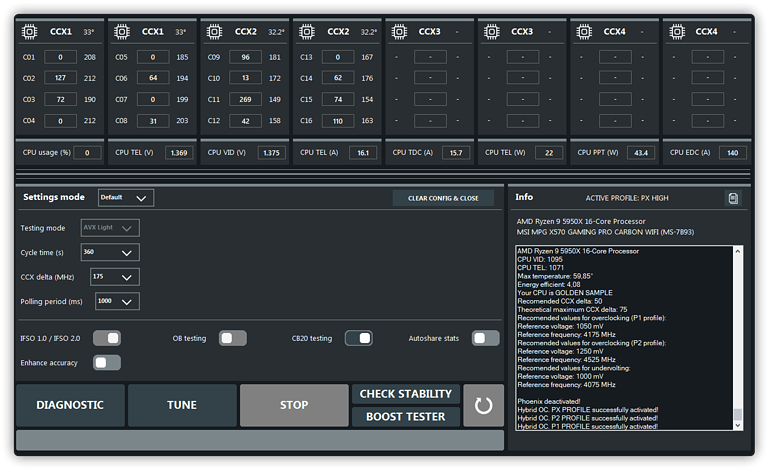Image resolution: width=767 pixels, height=470 pixels.
Task: Toggle the IFSO 1.0 / IFSO 2.0 switch
Action: tap(107, 338)
